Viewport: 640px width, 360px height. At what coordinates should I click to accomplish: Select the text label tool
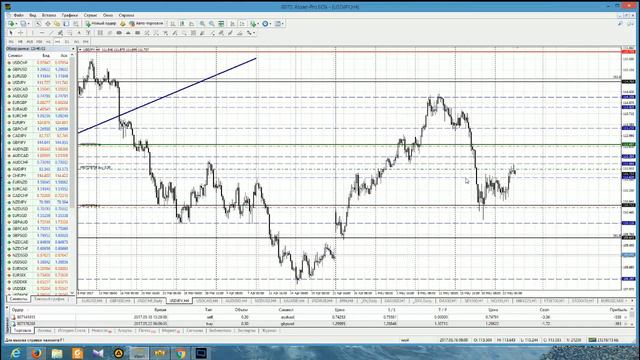[88, 33]
